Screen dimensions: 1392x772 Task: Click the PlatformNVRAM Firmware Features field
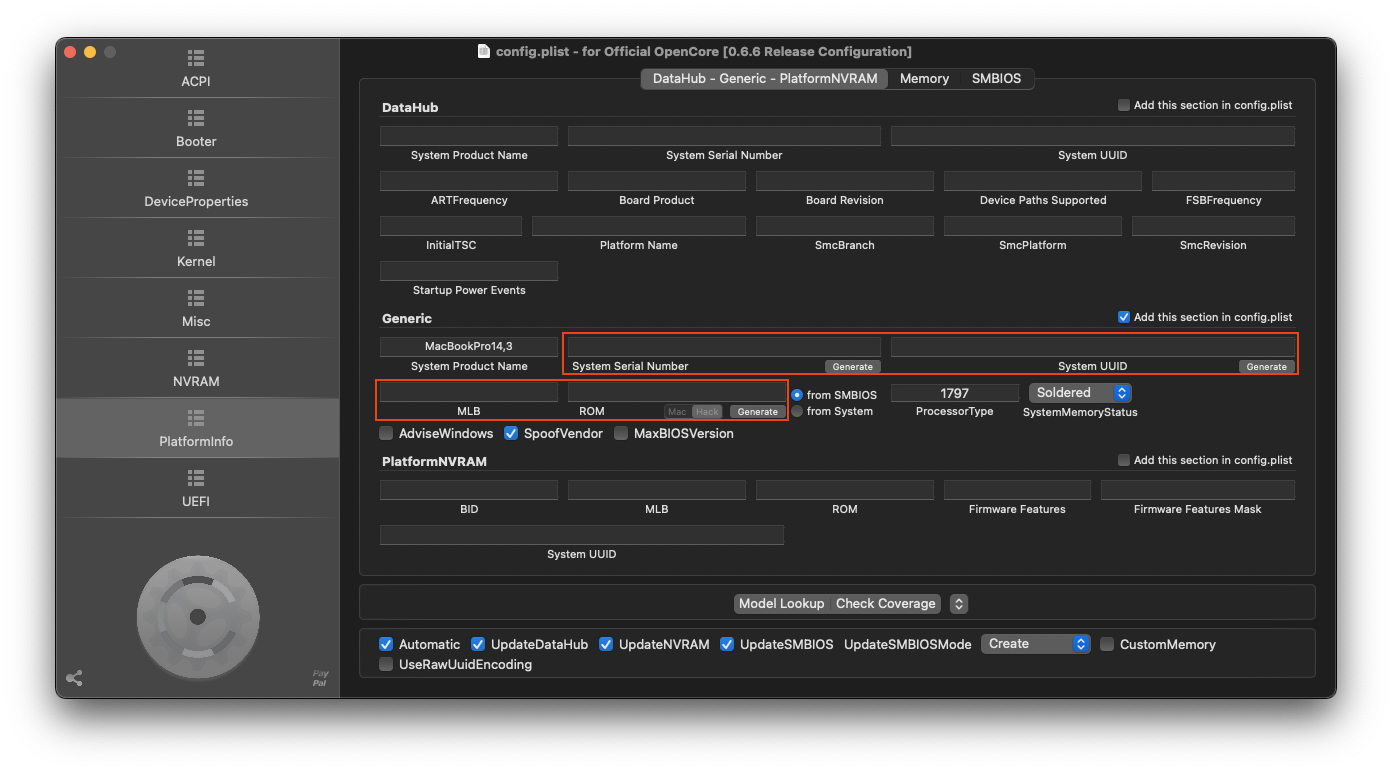click(x=1017, y=490)
